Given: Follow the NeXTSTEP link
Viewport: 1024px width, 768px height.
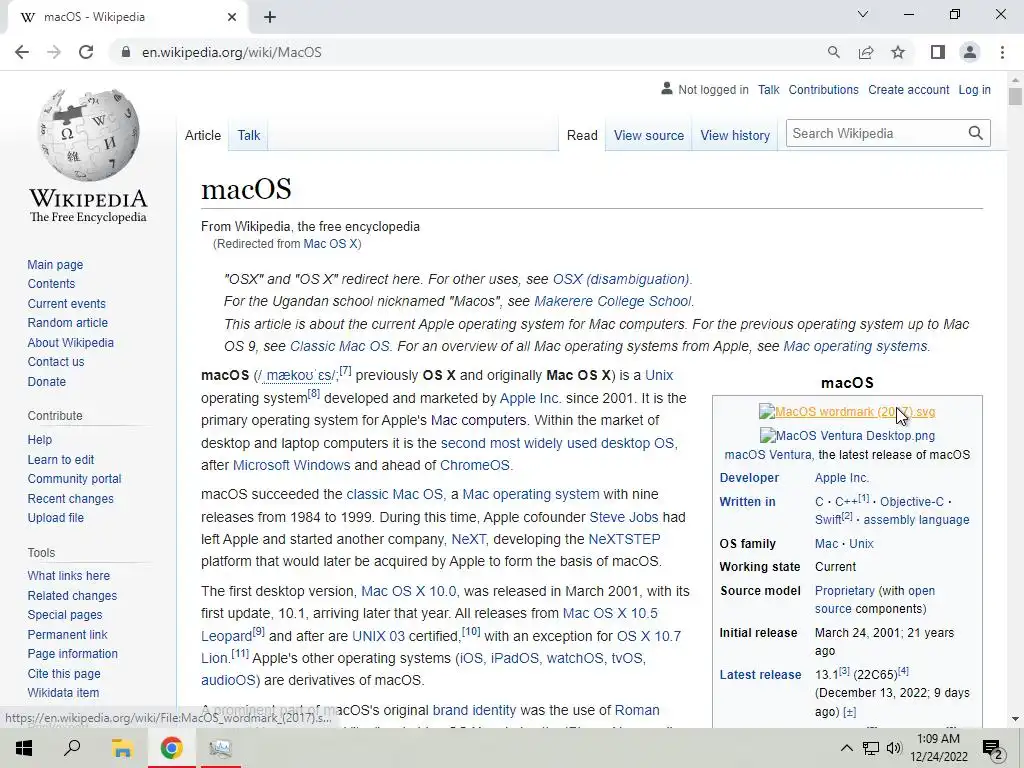Looking at the screenshot, I should (624, 539).
